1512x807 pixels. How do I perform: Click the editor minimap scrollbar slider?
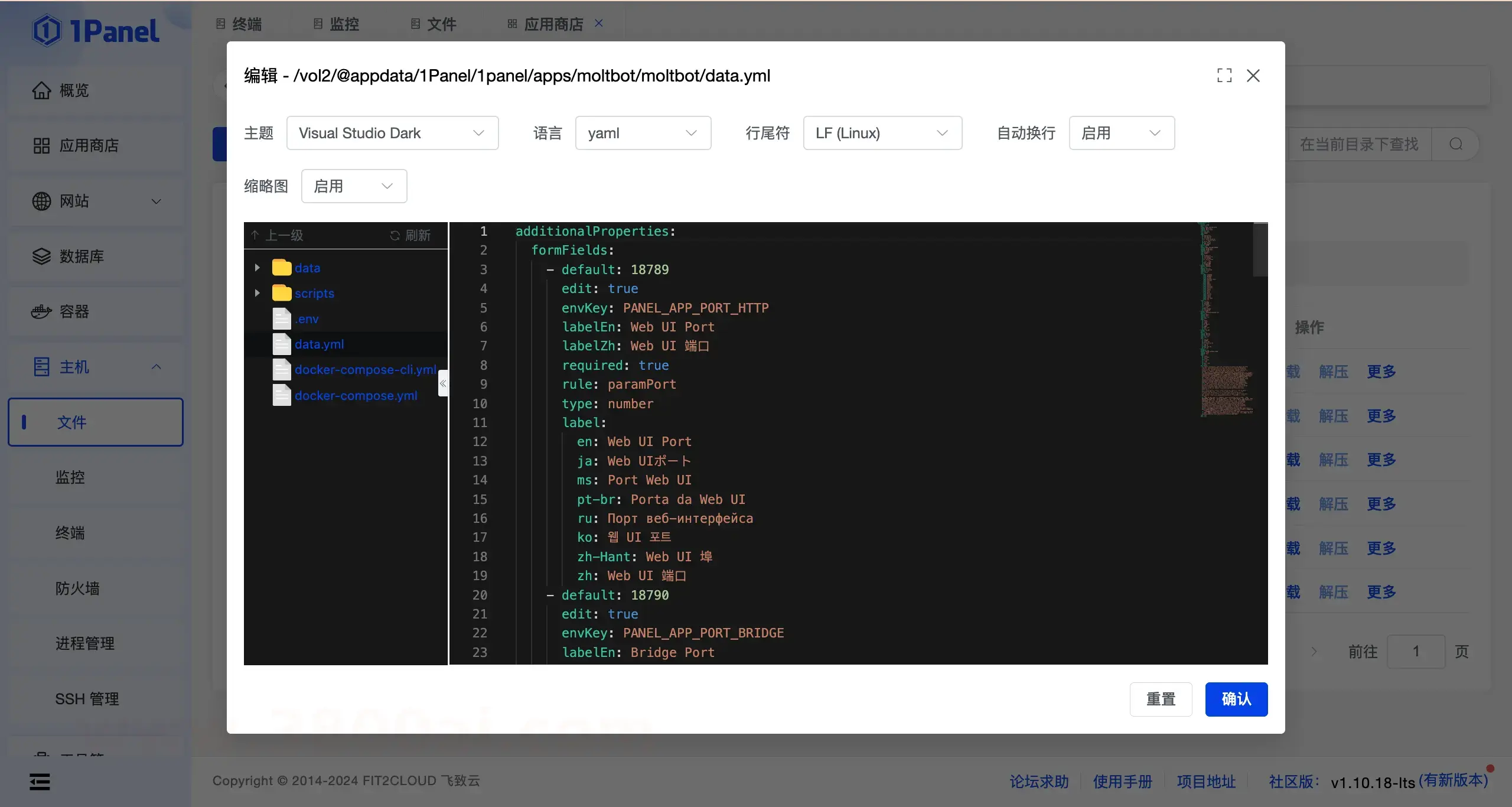coord(1260,249)
